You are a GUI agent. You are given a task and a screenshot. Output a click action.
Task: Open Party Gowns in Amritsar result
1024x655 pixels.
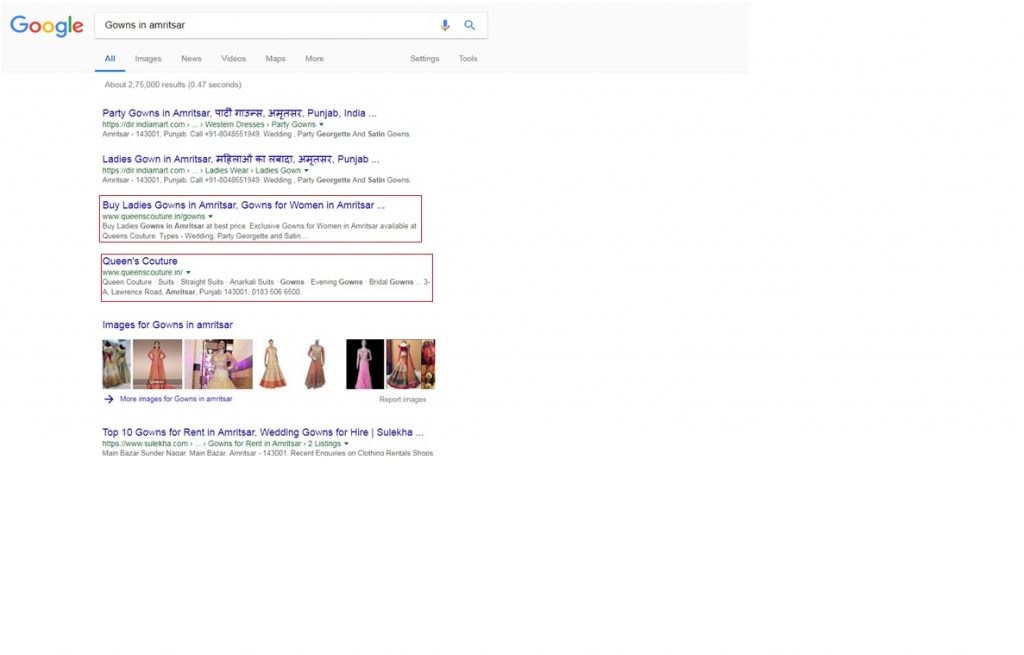[x=239, y=113]
